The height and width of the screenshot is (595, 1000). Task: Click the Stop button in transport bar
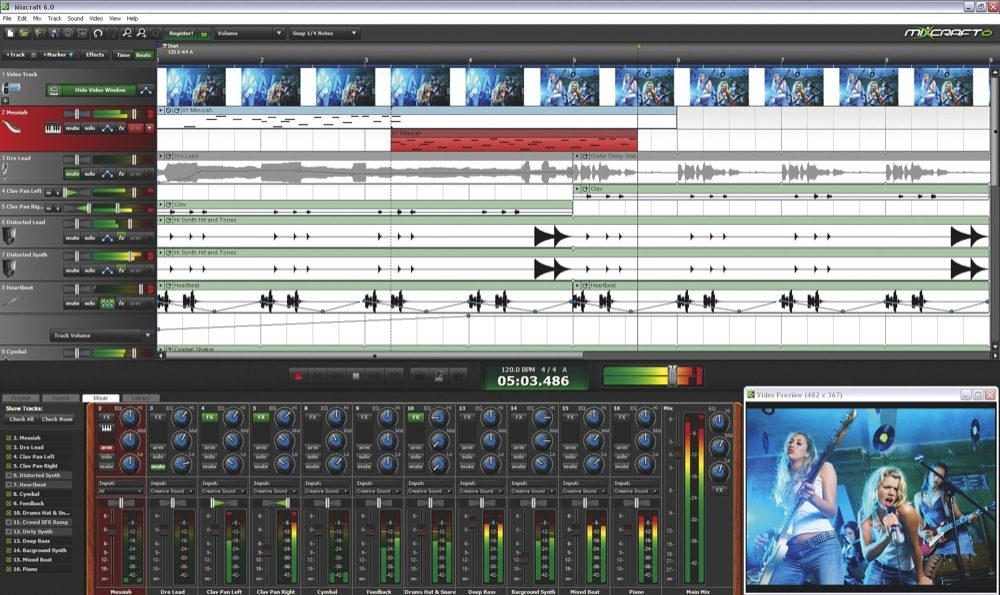click(356, 376)
